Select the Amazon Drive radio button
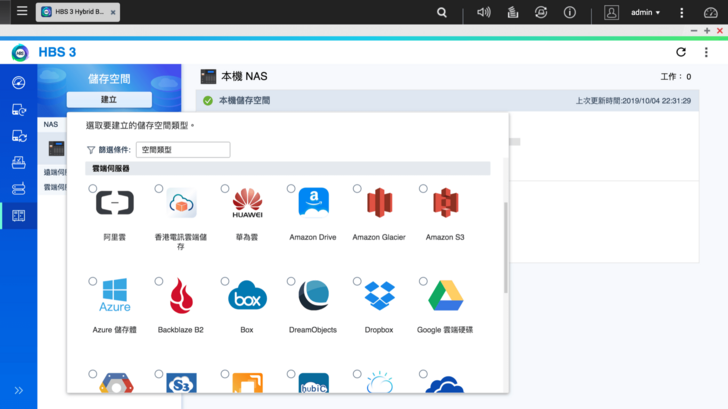The width and height of the screenshot is (728, 409). [x=291, y=188]
